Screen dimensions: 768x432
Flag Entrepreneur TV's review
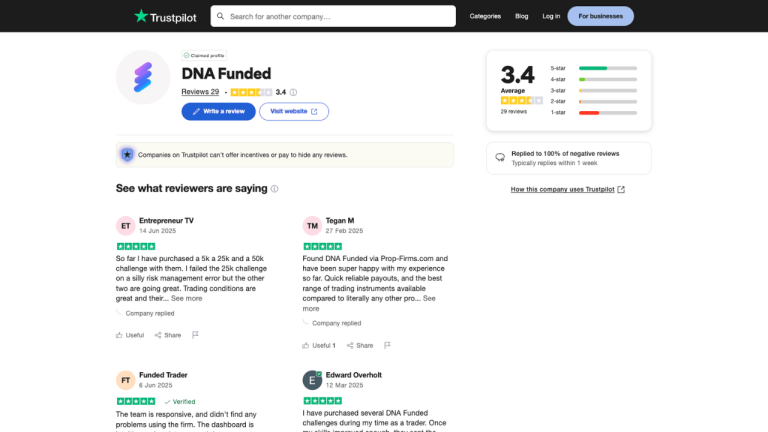point(195,335)
